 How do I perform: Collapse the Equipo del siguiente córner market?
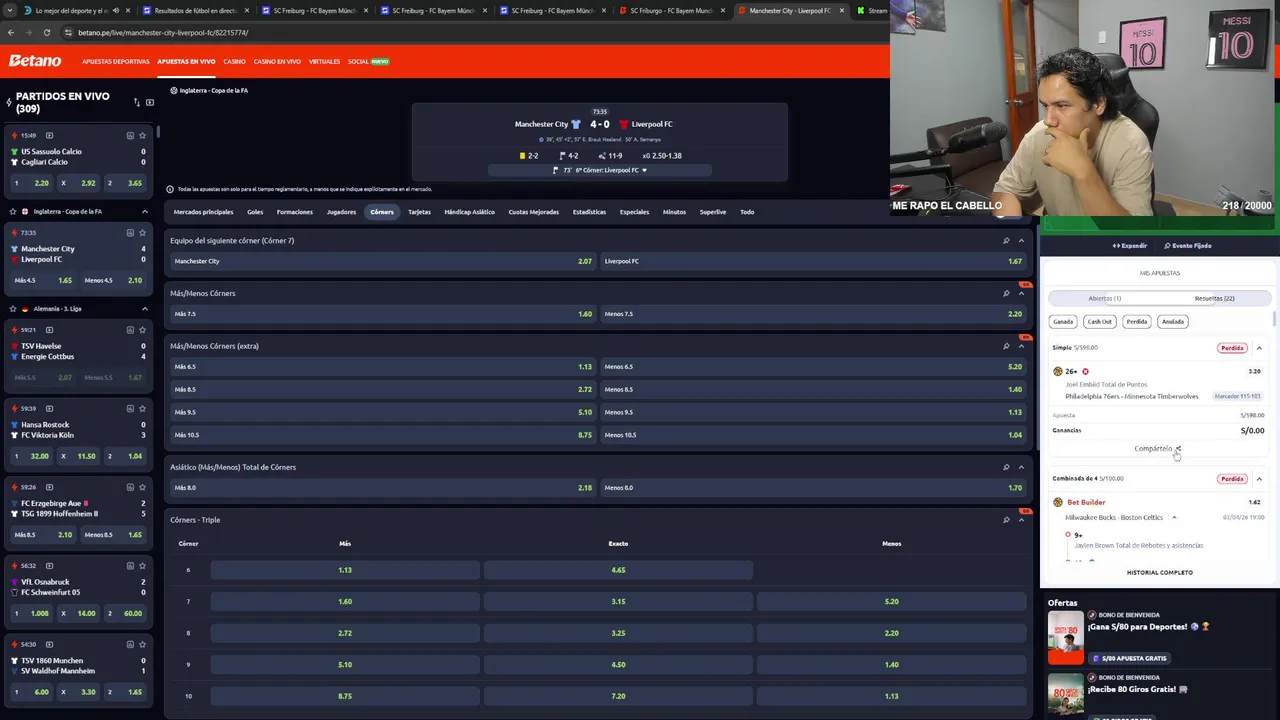[x=1021, y=240]
